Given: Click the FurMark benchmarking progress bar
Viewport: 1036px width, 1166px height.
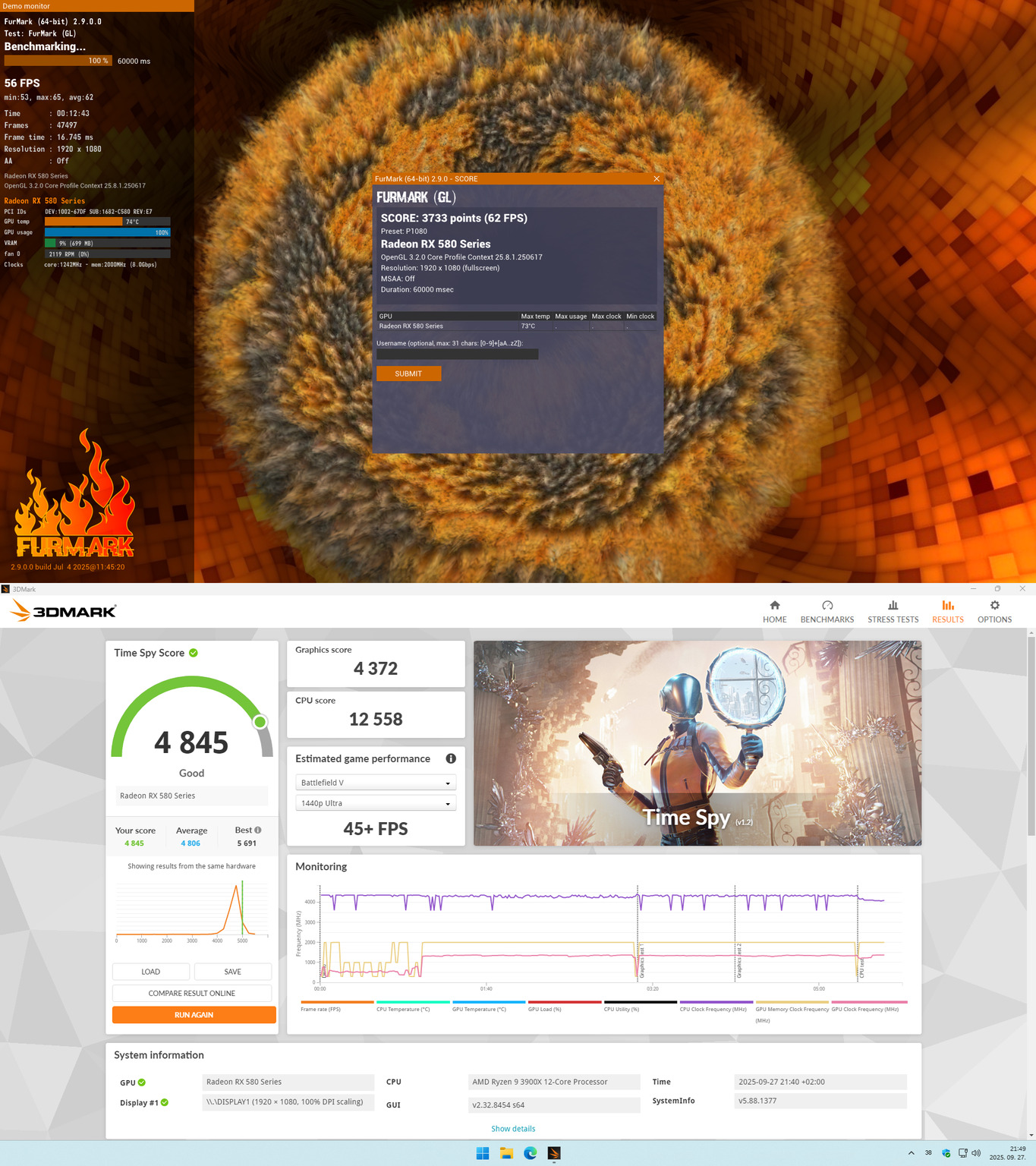Looking at the screenshot, I should pos(58,61).
